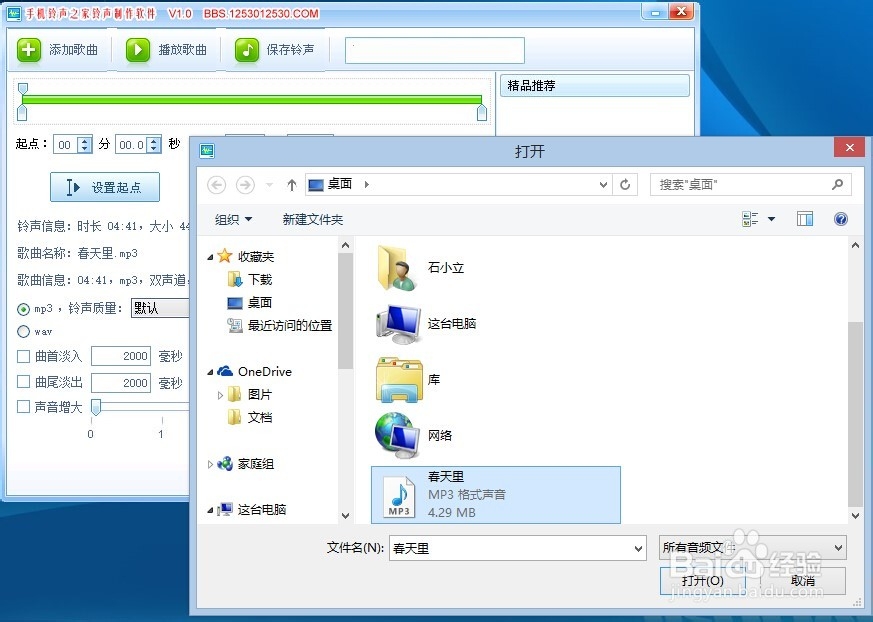Click the preview pane icon in the dialog toolbar
This screenshot has width=873, height=622.
805,218
